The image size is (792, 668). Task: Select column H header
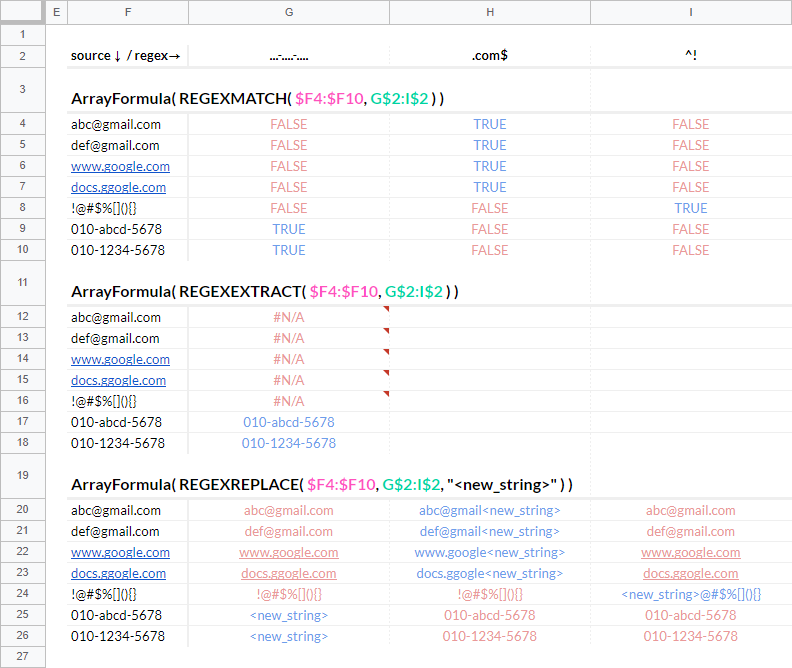click(x=490, y=12)
